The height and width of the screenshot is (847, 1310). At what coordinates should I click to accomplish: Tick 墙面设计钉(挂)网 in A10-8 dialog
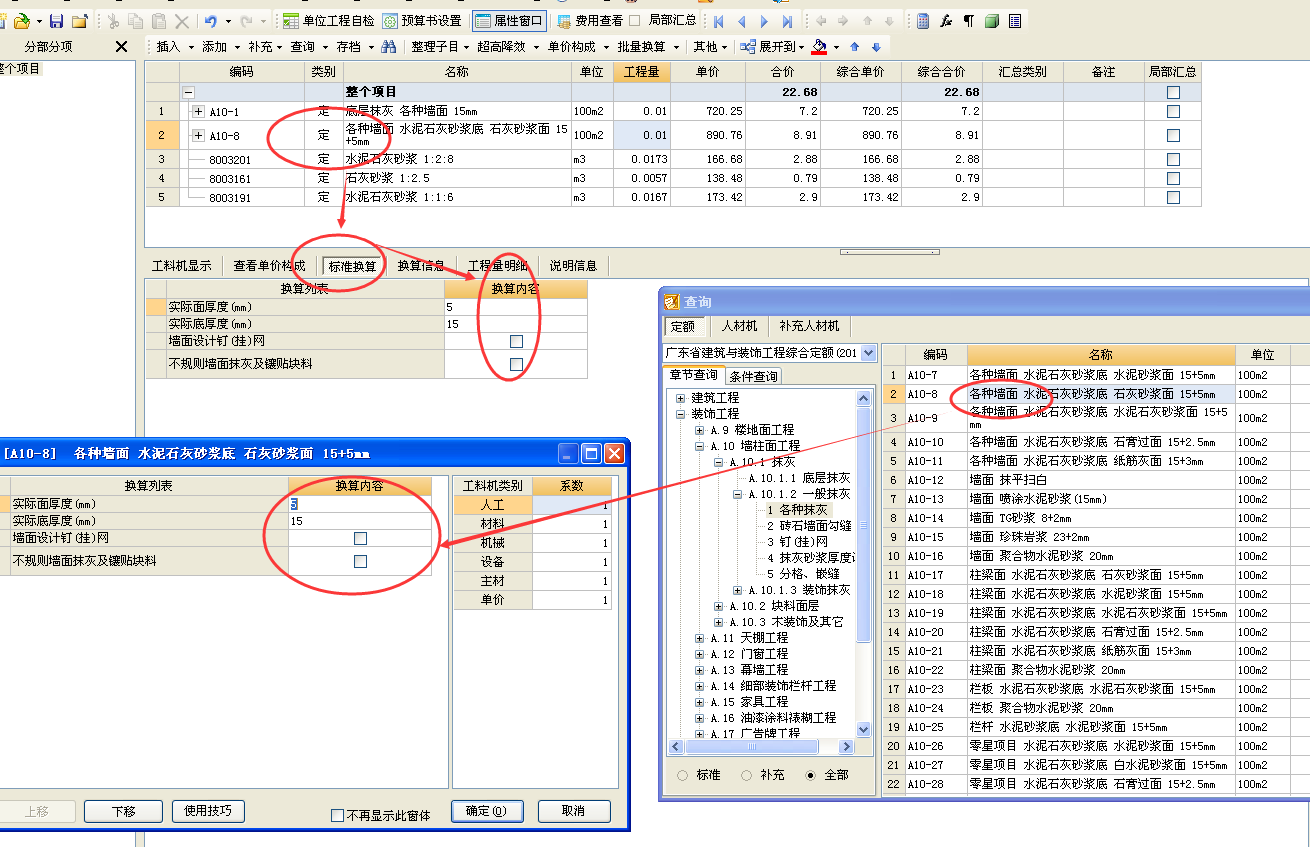pyautogui.click(x=360, y=539)
